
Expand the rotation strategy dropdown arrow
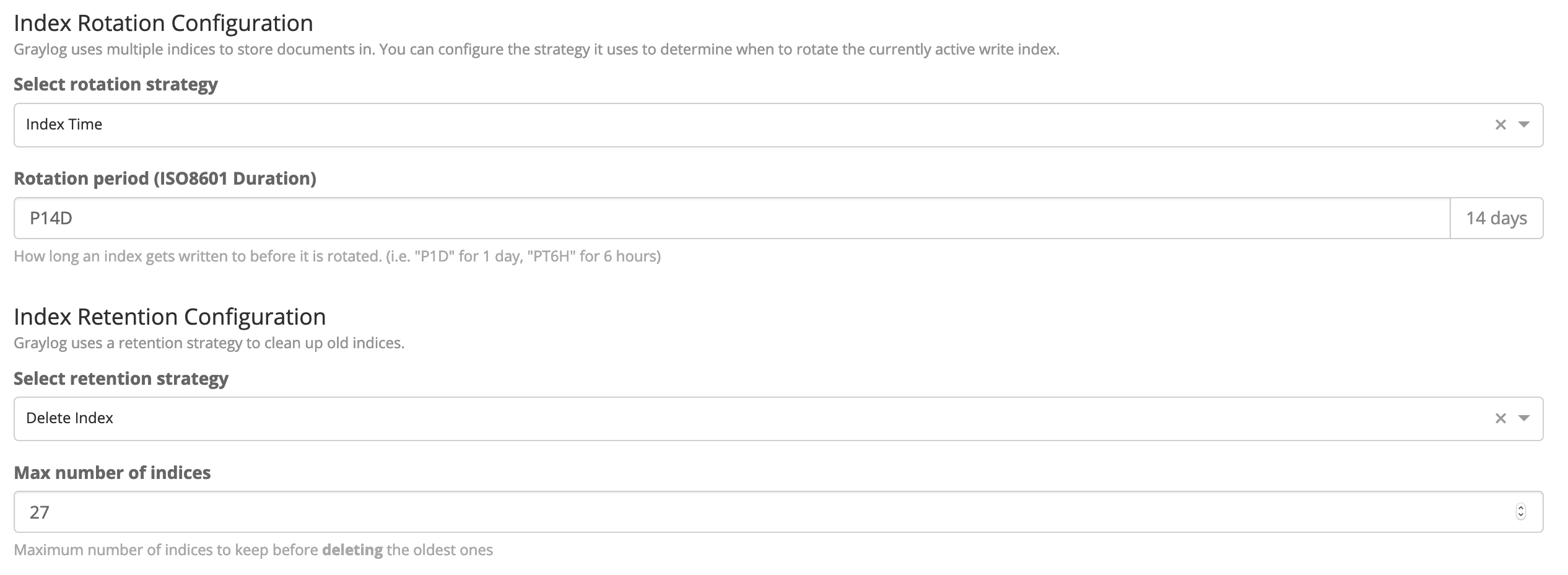coord(1524,125)
